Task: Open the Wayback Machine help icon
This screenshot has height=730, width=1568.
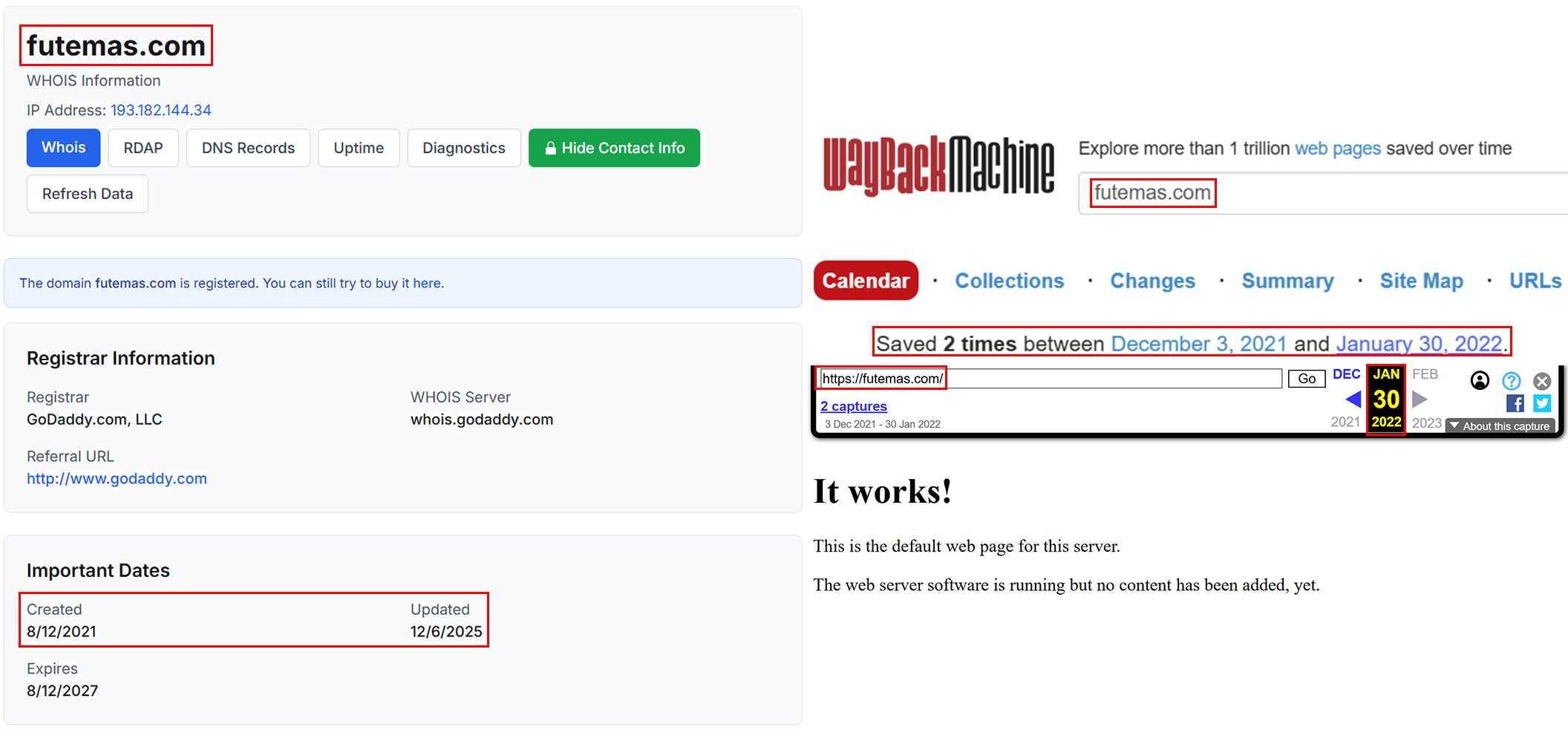Action: click(x=1511, y=380)
